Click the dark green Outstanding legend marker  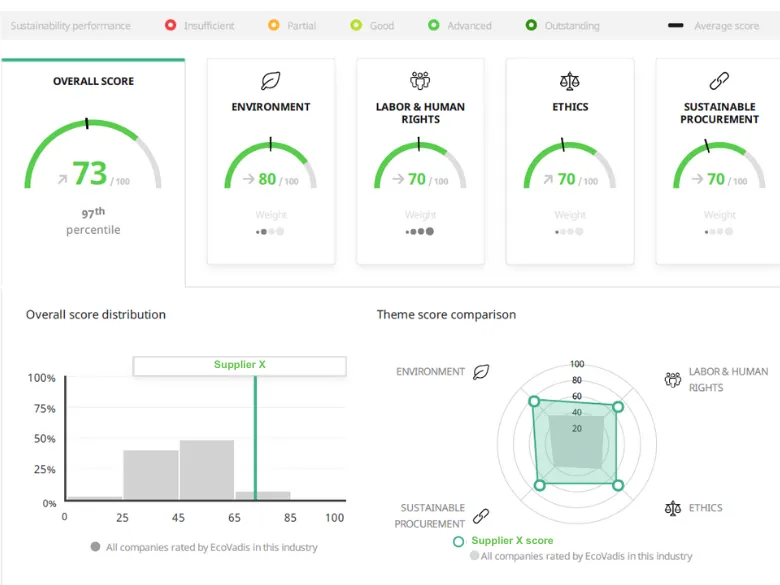(531, 25)
